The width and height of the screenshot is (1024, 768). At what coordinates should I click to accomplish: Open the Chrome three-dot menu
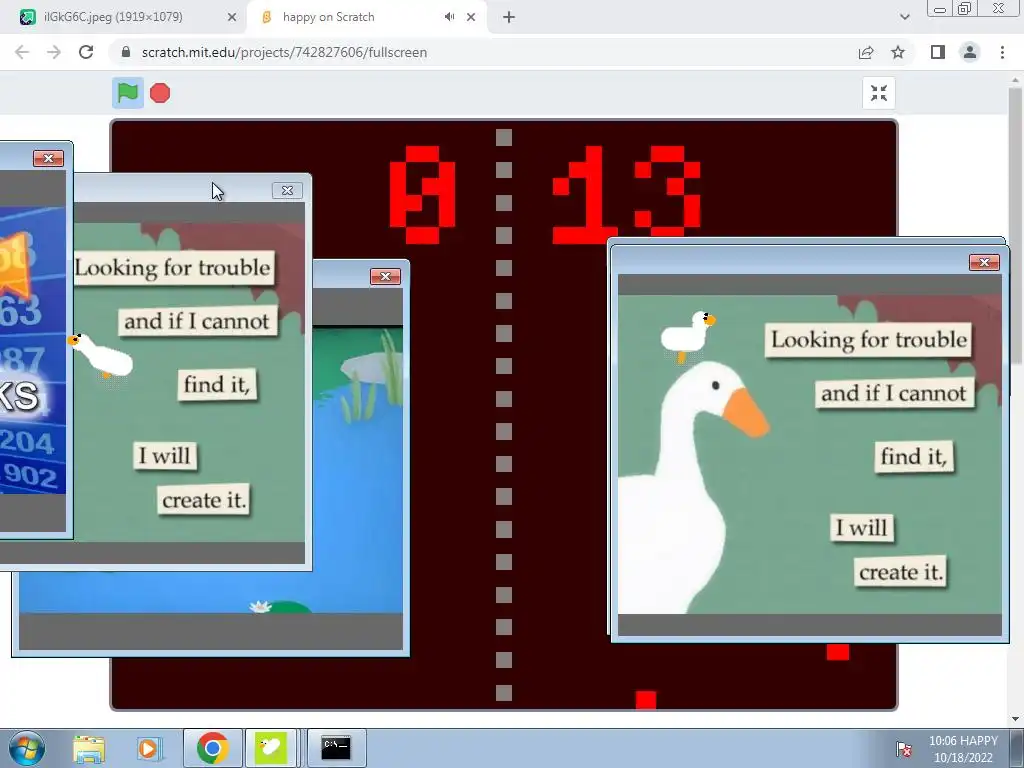click(1002, 52)
